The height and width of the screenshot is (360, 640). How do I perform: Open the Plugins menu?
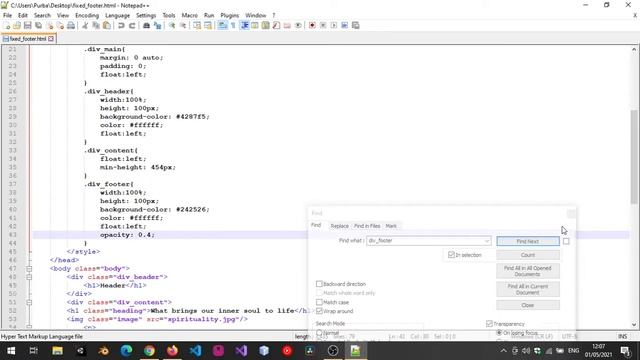click(229, 15)
